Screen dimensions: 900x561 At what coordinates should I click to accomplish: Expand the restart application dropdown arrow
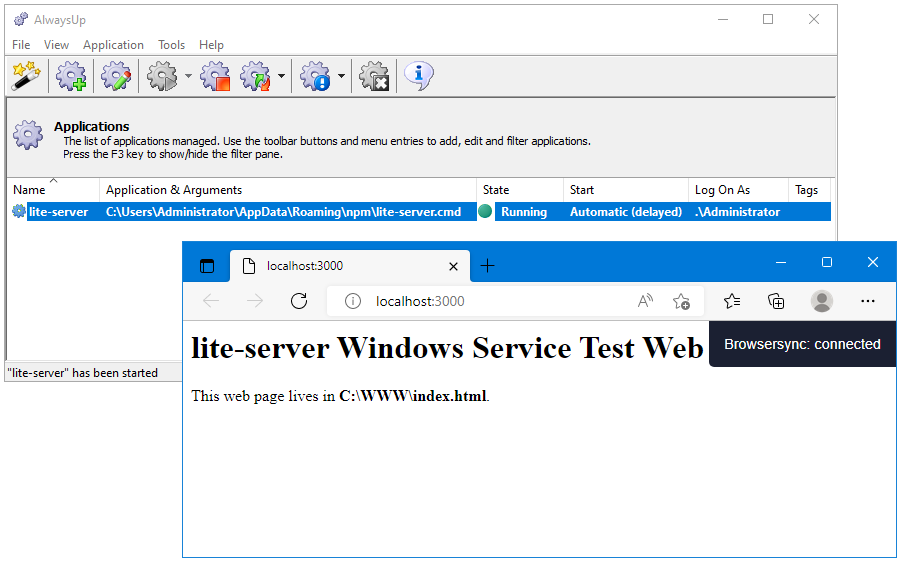click(x=281, y=76)
